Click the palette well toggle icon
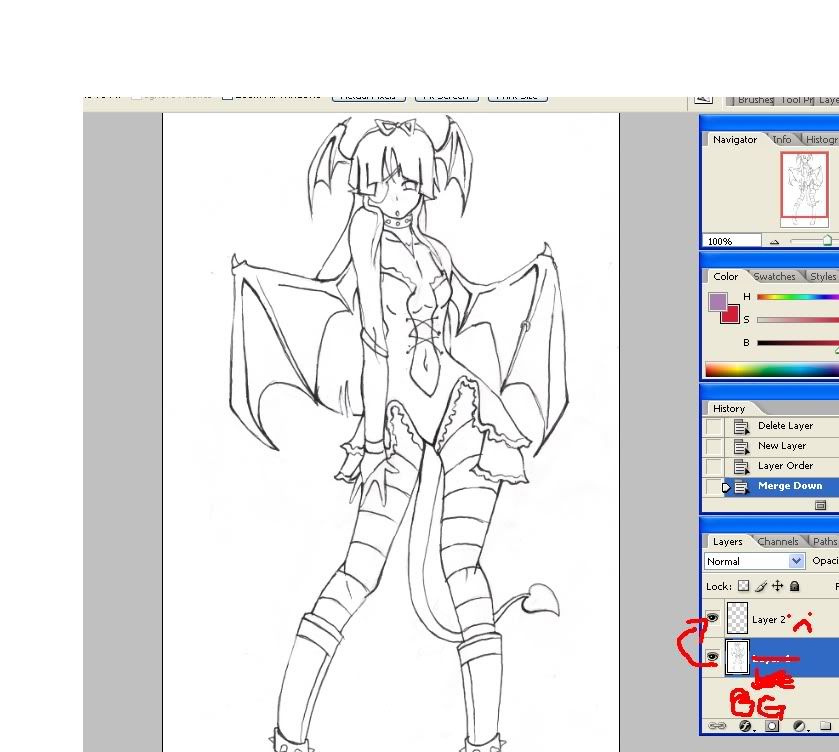This screenshot has height=752, width=839. tap(703, 98)
